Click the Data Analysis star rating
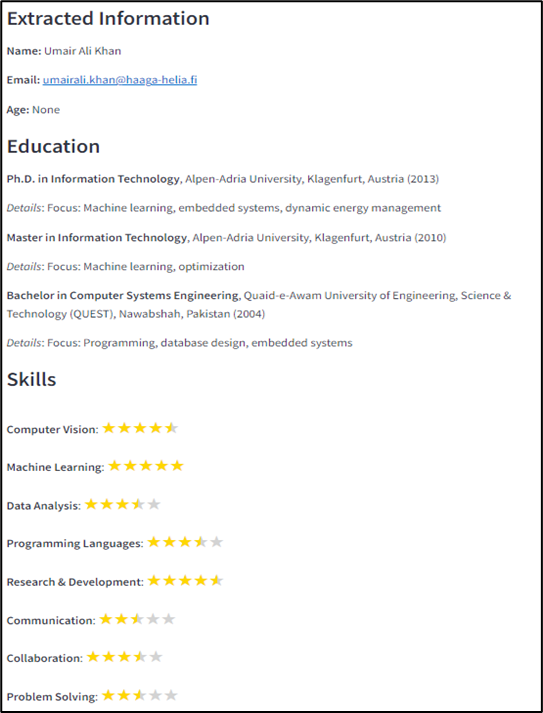Screen dimensions: 543x713 (122, 505)
